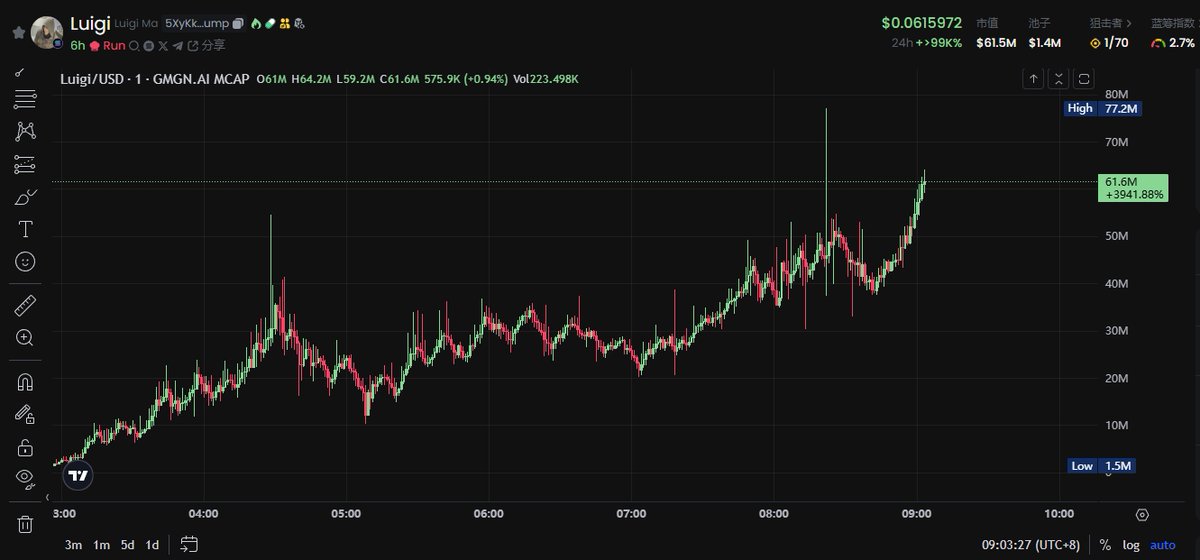
Task: Hide all drawings with the eye icon
Action: point(25,478)
